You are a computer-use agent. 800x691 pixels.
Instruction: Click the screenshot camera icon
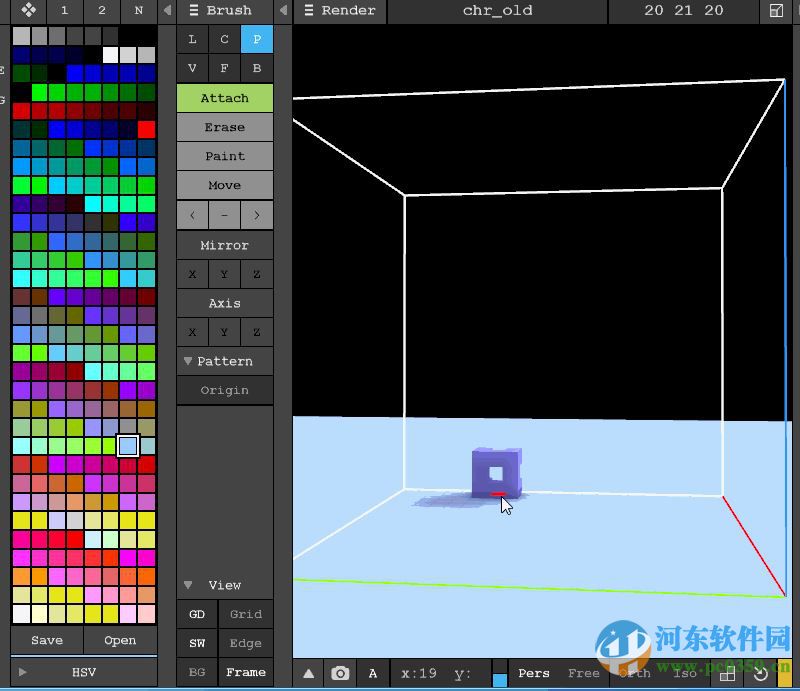pyautogui.click(x=341, y=673)
